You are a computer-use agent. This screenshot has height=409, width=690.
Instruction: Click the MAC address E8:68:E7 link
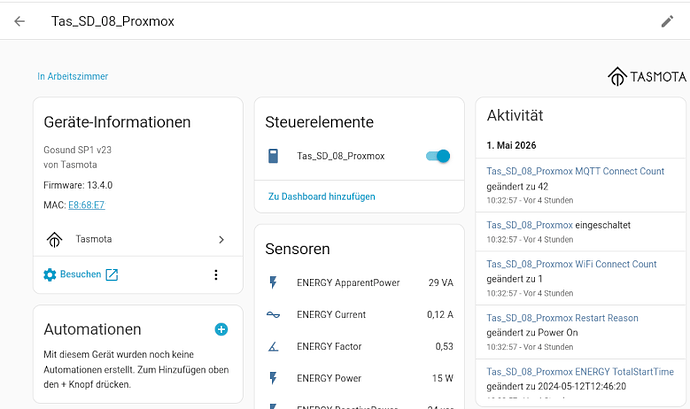(x=86, y=205)
